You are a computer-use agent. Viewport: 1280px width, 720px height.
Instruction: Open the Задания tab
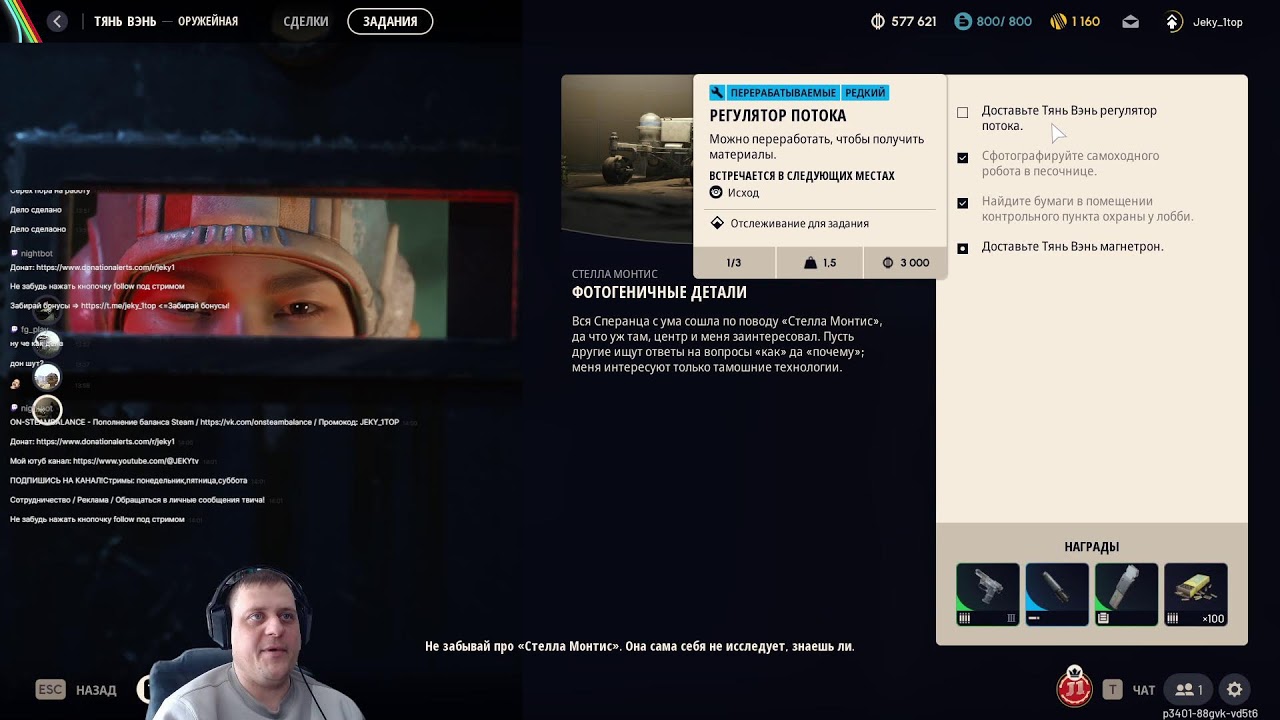pos(390,21)
